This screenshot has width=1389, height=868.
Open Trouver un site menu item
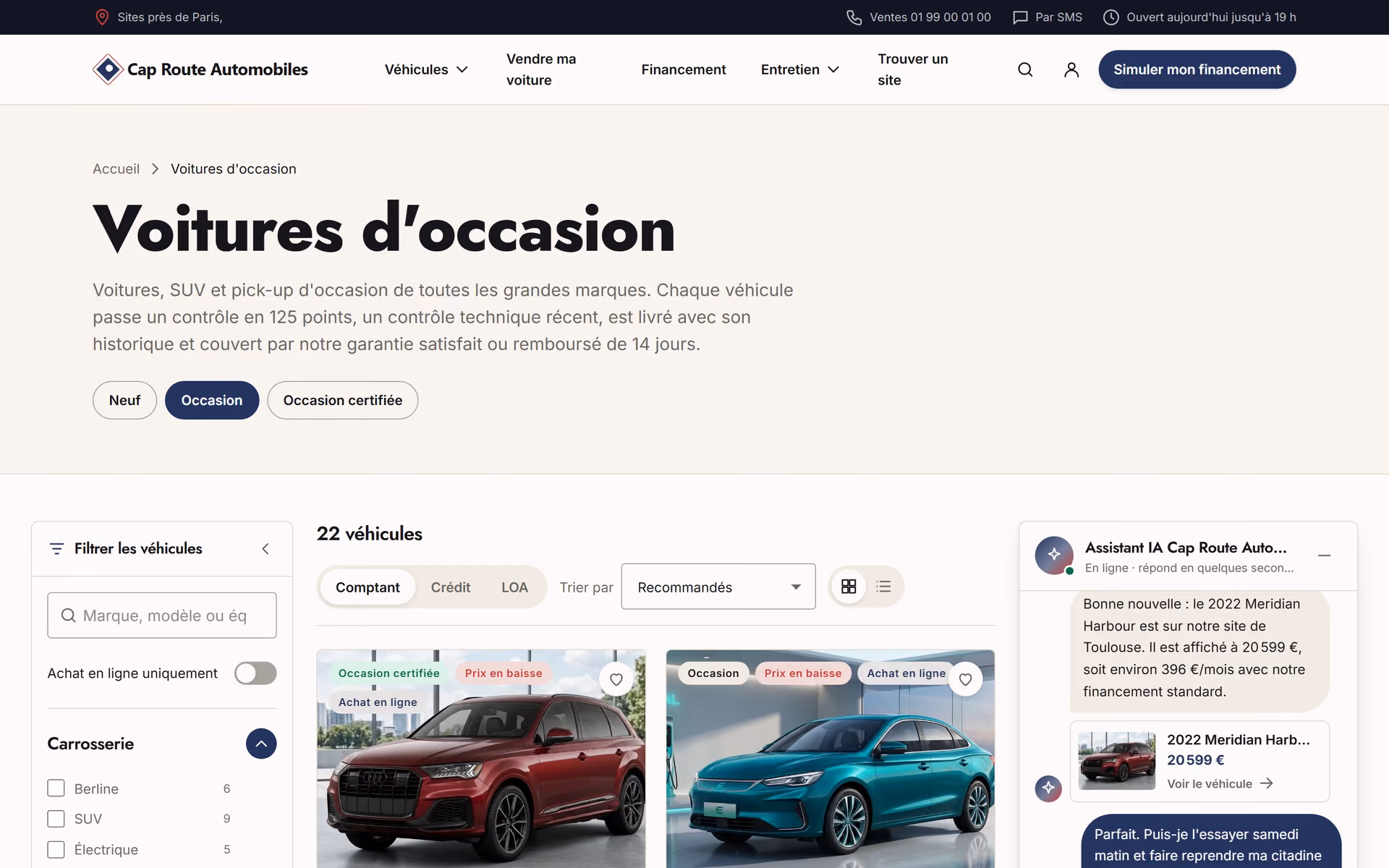click(x=912, y=69)
